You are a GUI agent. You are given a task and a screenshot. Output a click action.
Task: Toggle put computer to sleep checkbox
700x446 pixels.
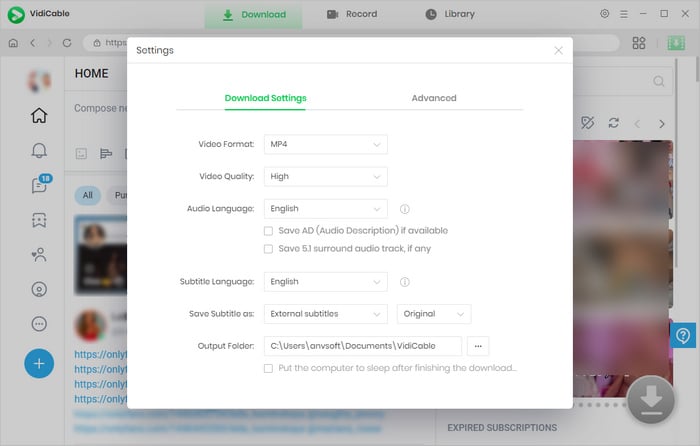click(x=268, y=368)
